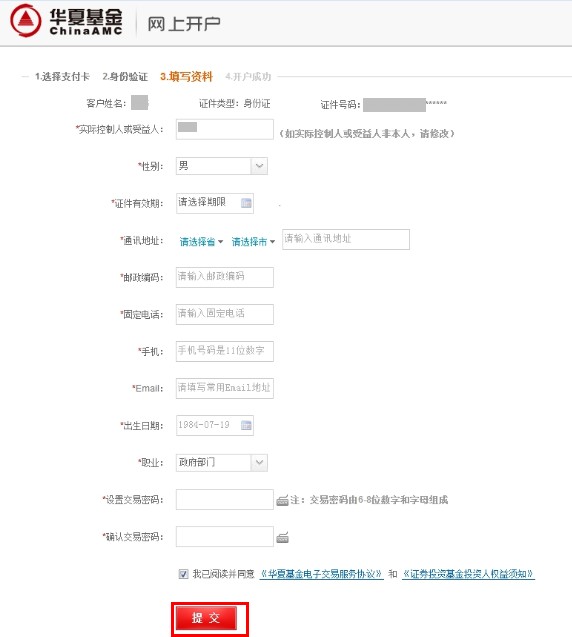Go to step 2.身份验证
Viewport: 572px width, 637px height.
[125, 76]
